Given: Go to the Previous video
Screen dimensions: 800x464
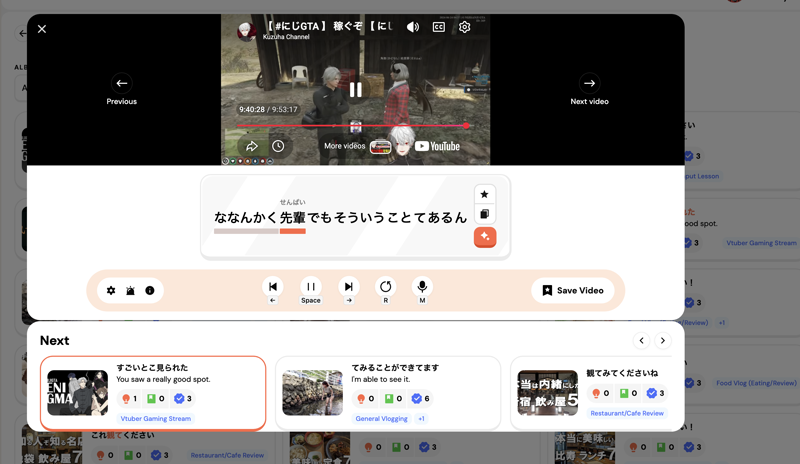Looking at the screenshot, I should [121, 83].
